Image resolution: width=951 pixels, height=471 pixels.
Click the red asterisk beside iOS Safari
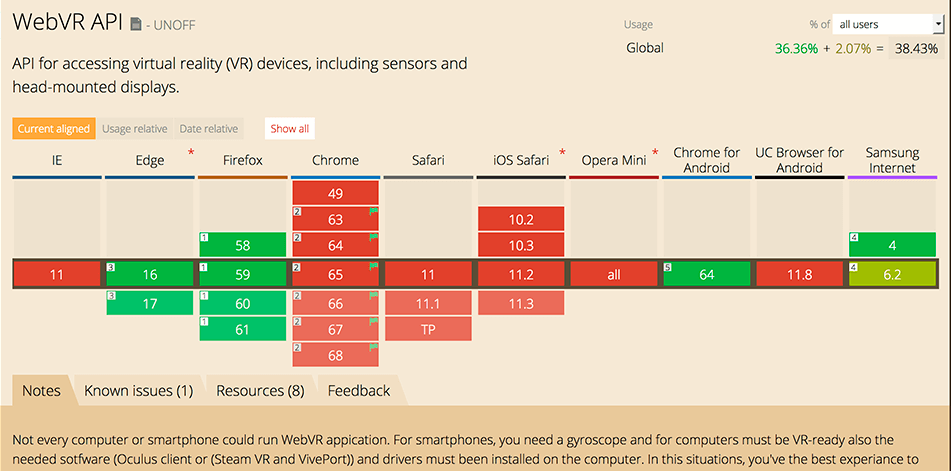[x=562, y=153]
